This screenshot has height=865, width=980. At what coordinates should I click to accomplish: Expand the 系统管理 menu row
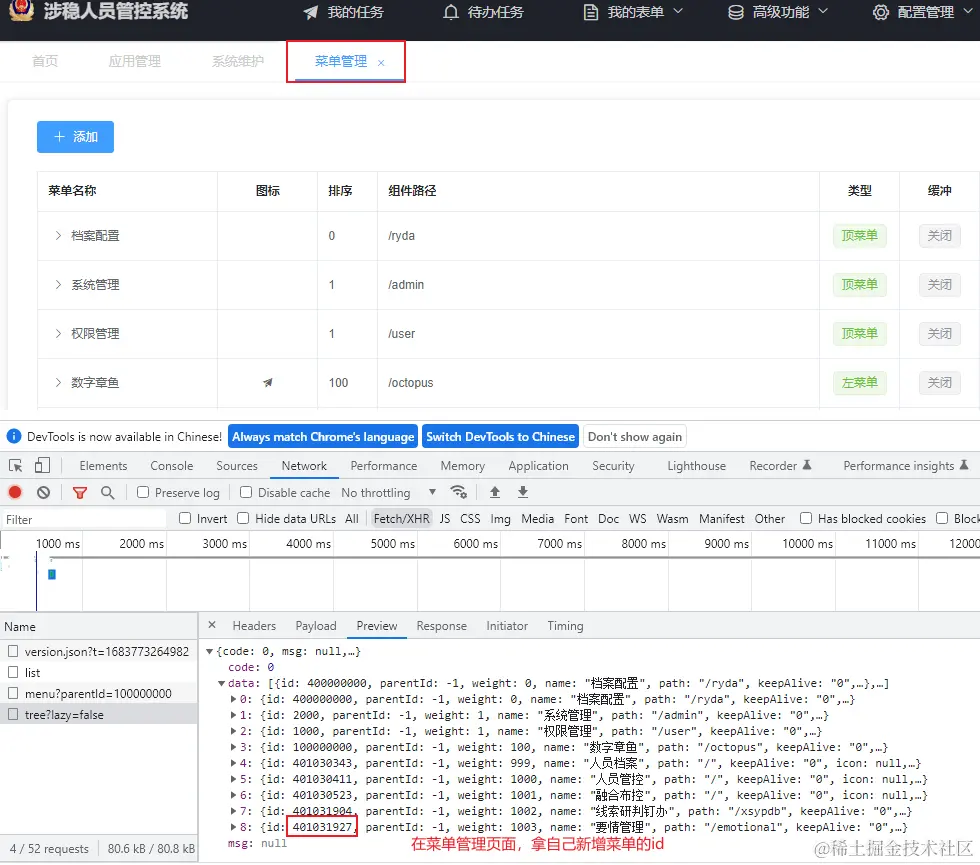point(58,284)
